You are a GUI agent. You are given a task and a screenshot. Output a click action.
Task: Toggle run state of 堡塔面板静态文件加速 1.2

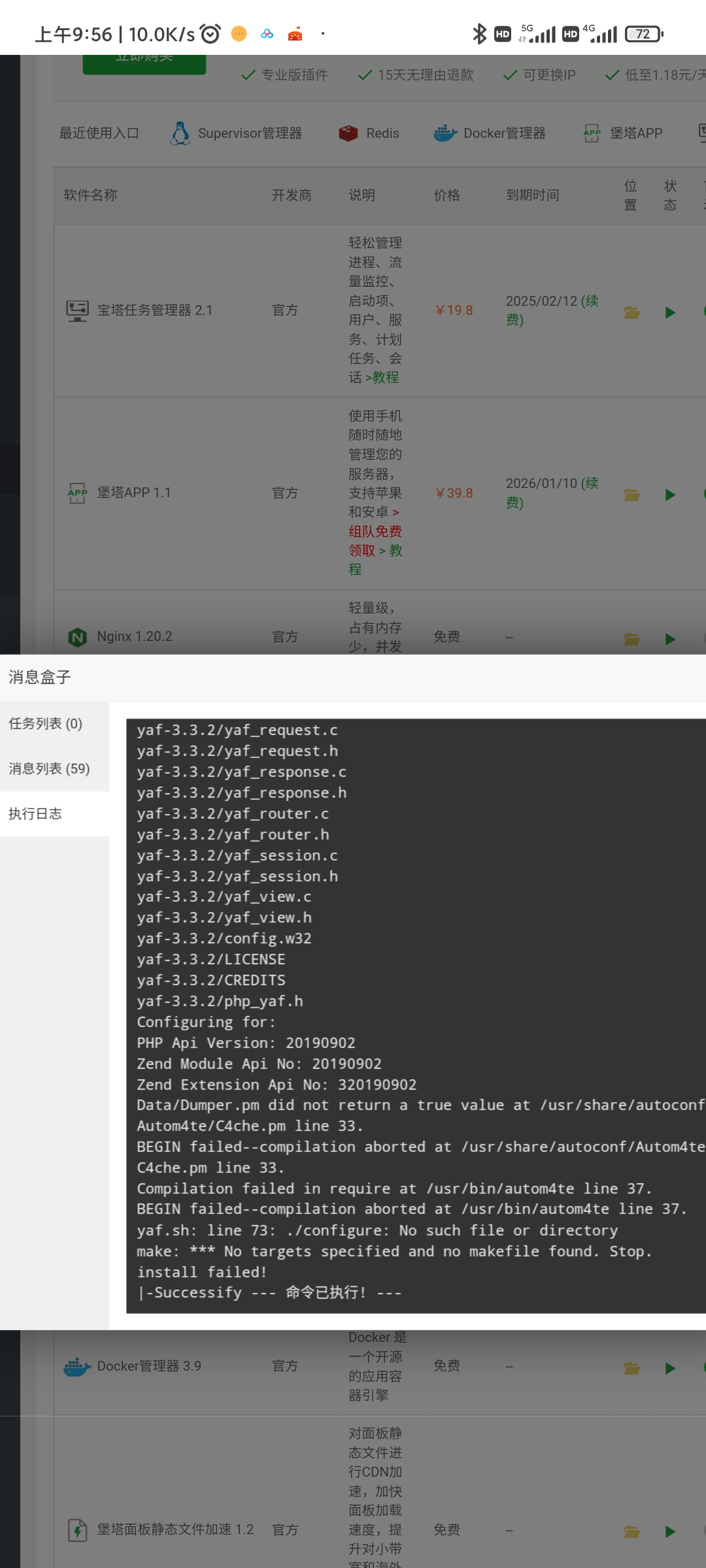(x=670, y=1531)
